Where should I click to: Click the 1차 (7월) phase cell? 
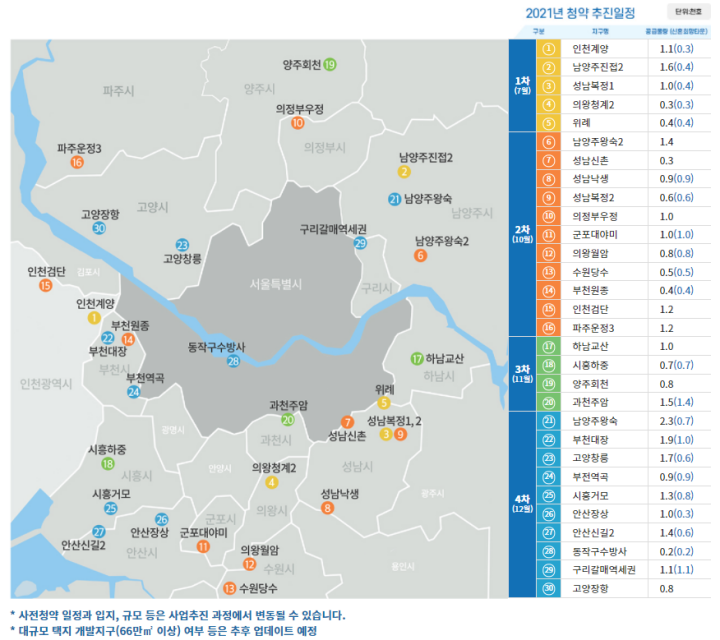(523, 85)
